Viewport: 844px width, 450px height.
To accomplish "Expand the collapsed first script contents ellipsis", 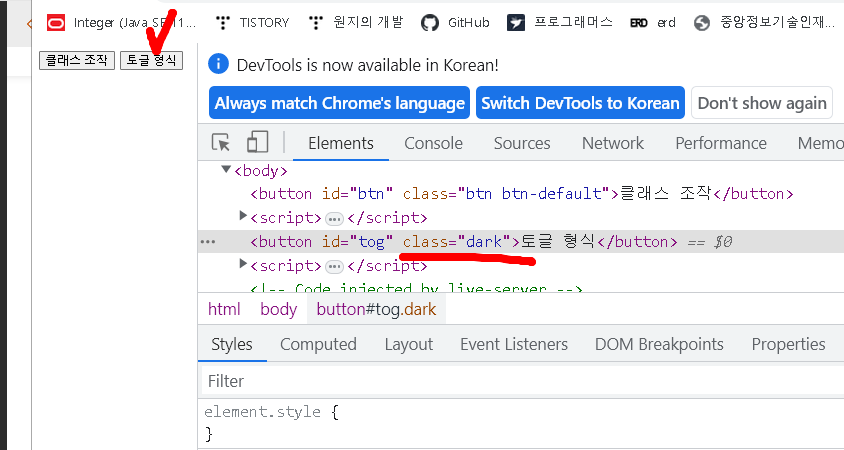I will coord(334,218).
